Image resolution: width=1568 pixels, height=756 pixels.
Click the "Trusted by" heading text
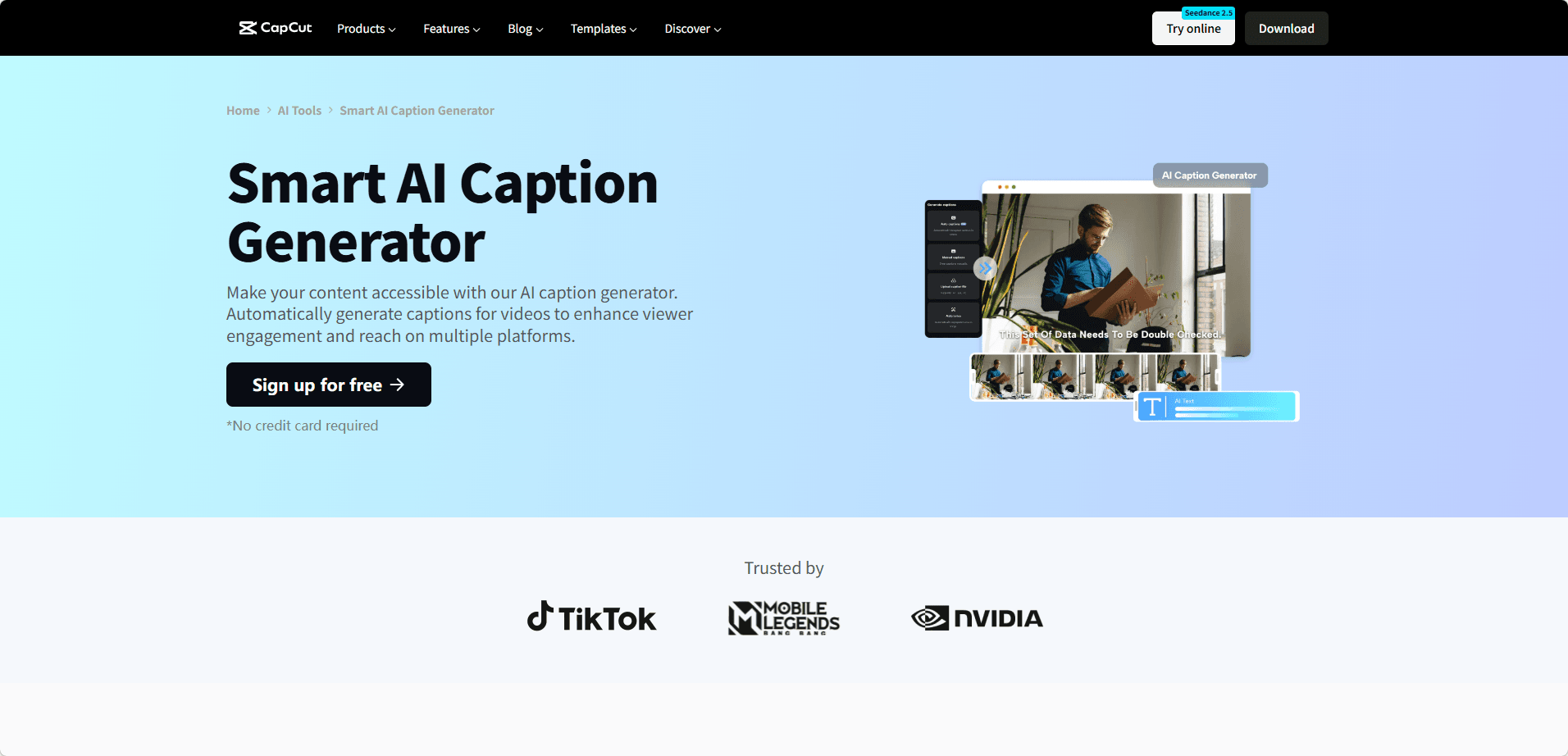pyautogui.click(x=784, y=568)
